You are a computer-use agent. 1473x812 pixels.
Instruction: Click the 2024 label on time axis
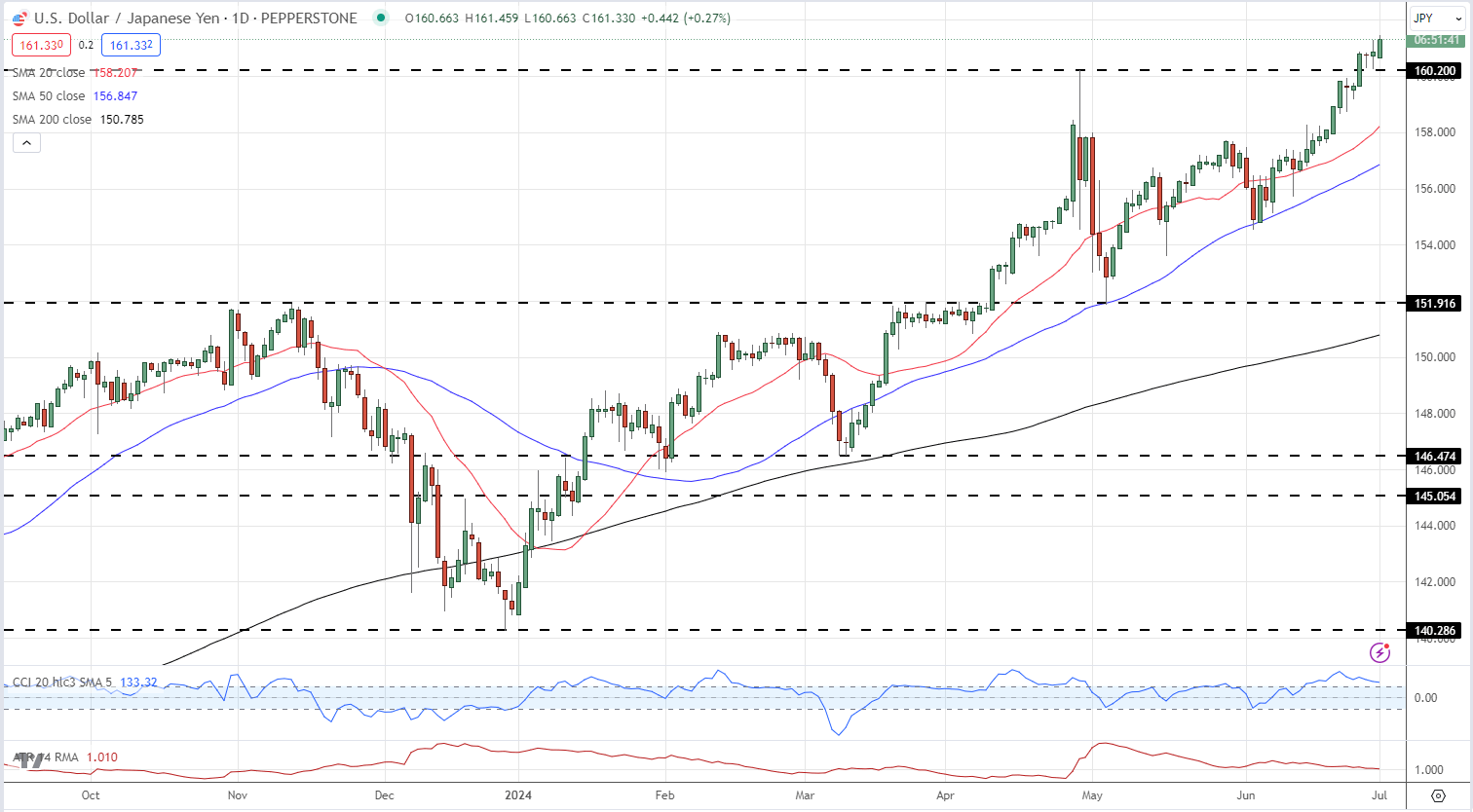518,795
